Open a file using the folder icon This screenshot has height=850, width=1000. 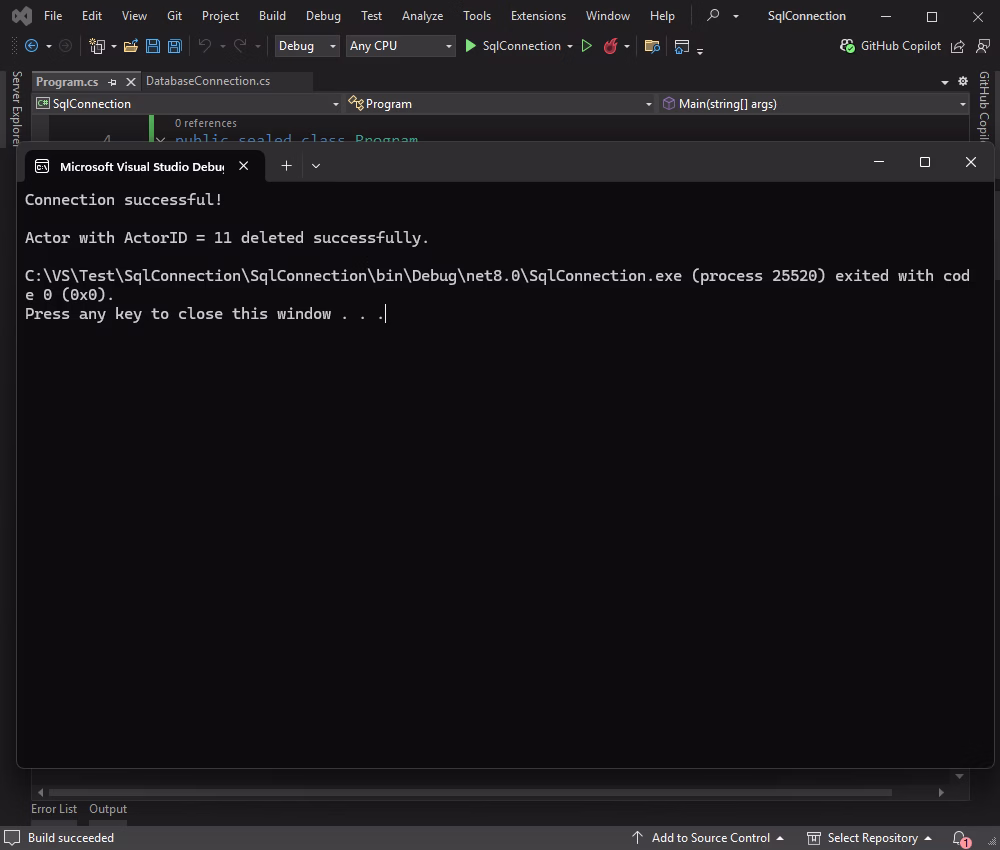point(131,46)
